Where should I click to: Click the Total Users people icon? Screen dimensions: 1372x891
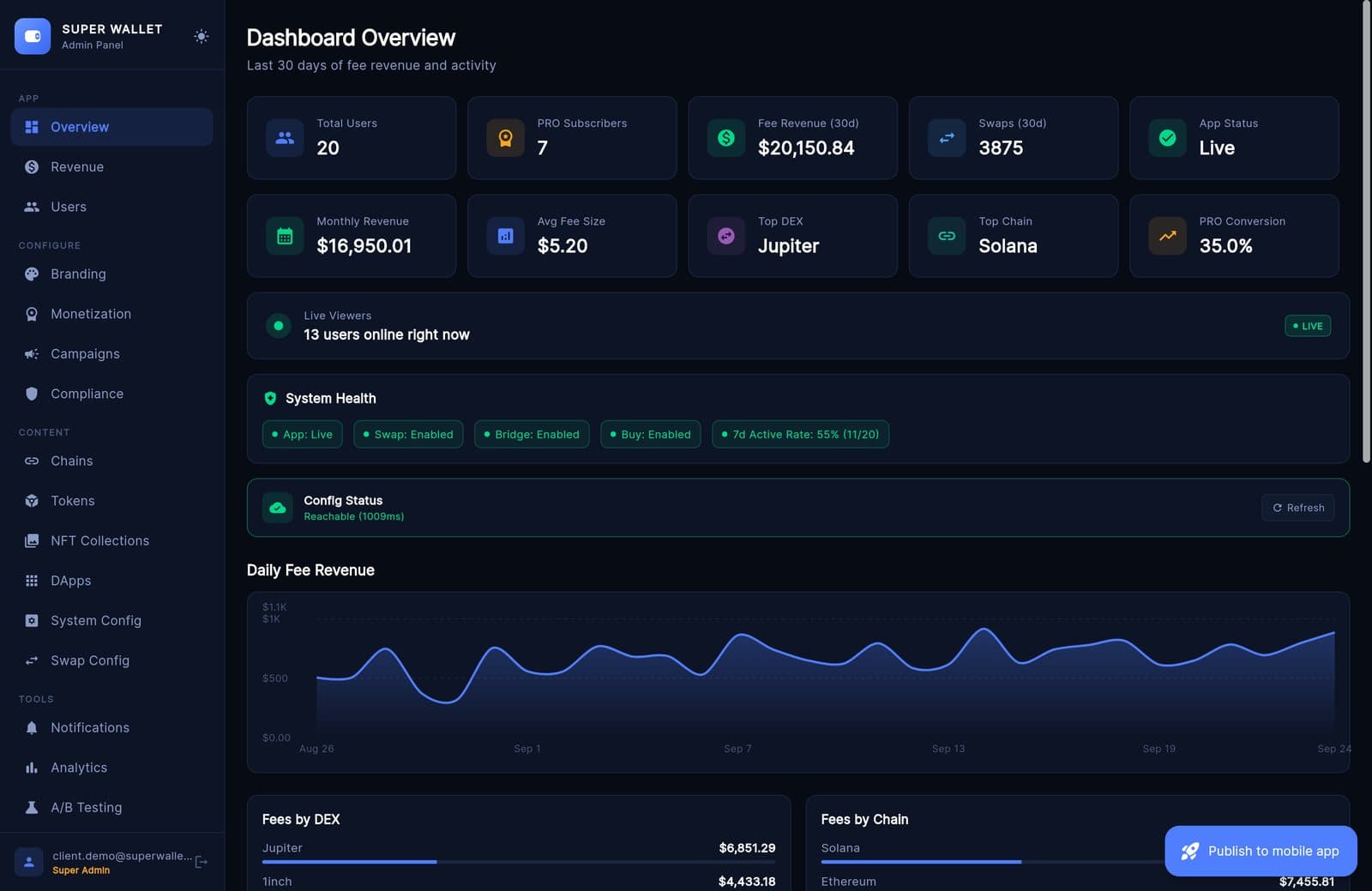[285, 137]
